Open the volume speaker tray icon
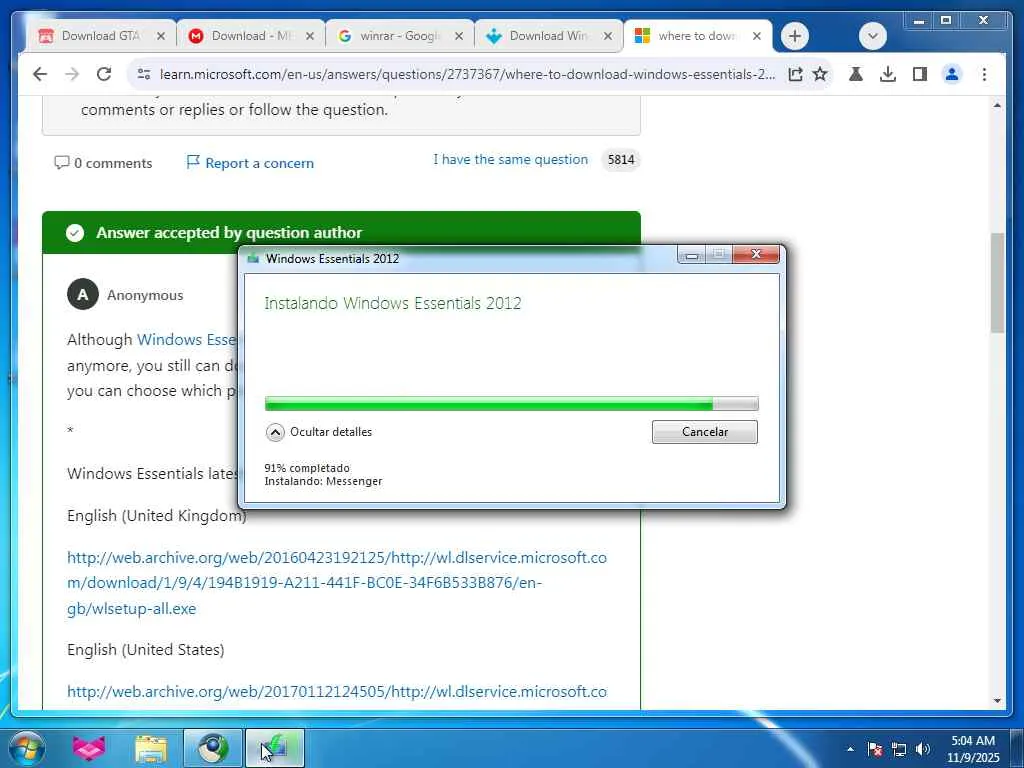This screenshot has height=768, width=1024. [x=922, y=749]
